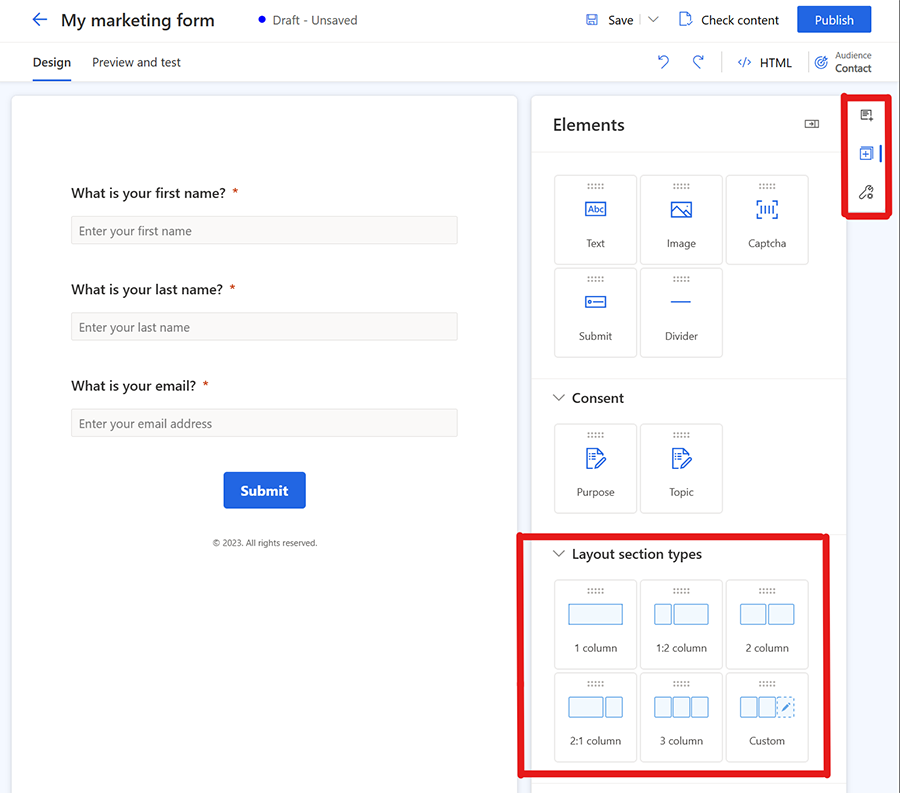Select the Captcha element tile
The image size is (900, 793).
pos(767,220)
